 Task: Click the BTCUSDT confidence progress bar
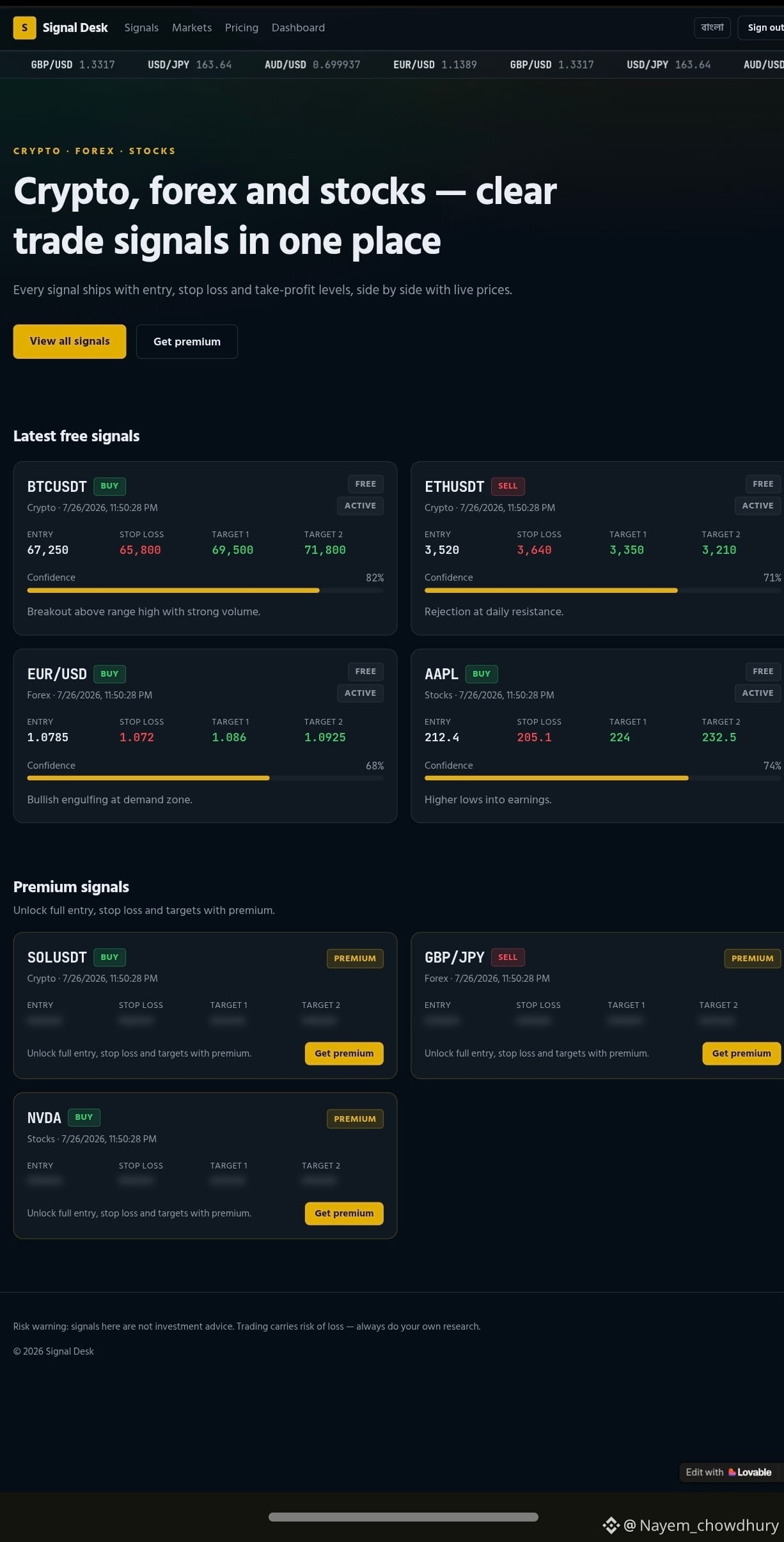pyautogui.click(x=205, y=590)
